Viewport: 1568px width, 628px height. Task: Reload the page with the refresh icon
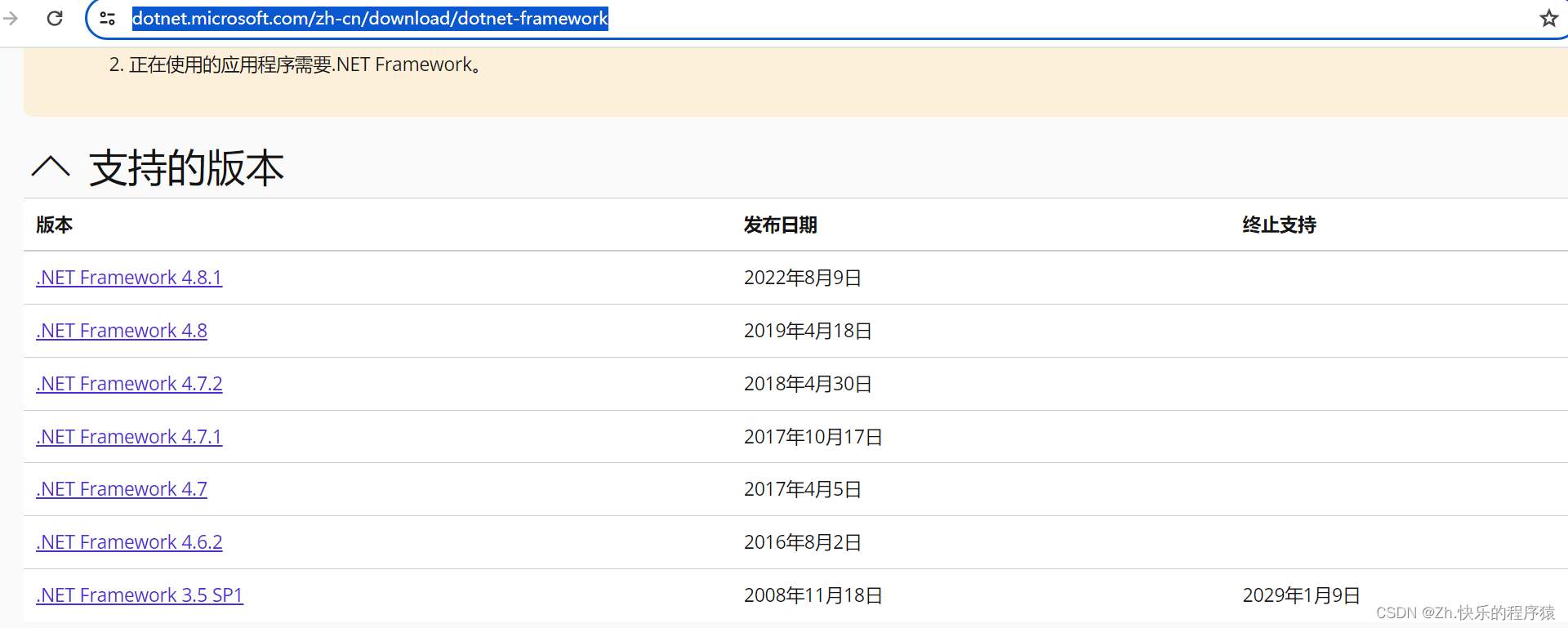click(x=55, y=18)
